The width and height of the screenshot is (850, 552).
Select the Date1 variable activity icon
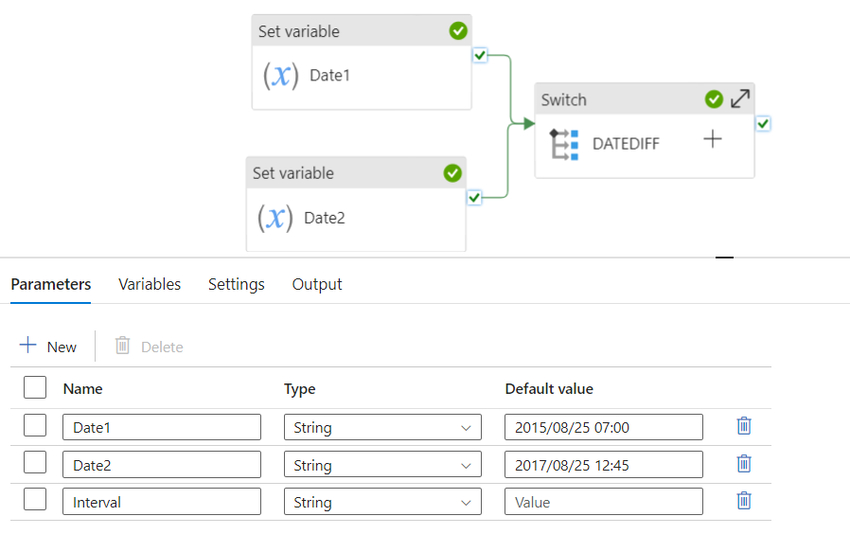(281, 75)
